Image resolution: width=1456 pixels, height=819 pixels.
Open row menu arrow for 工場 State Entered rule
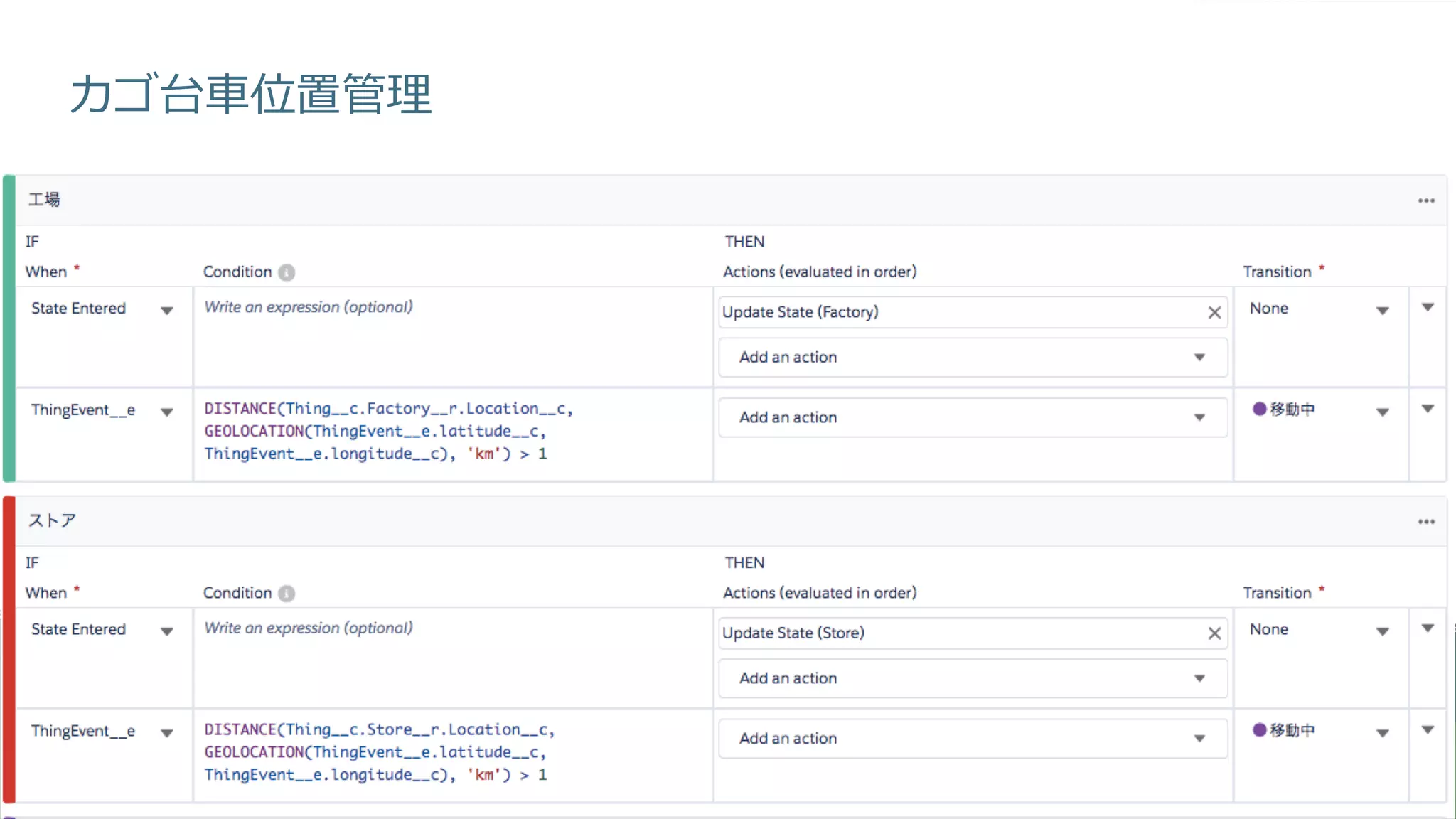(1428, 308)
